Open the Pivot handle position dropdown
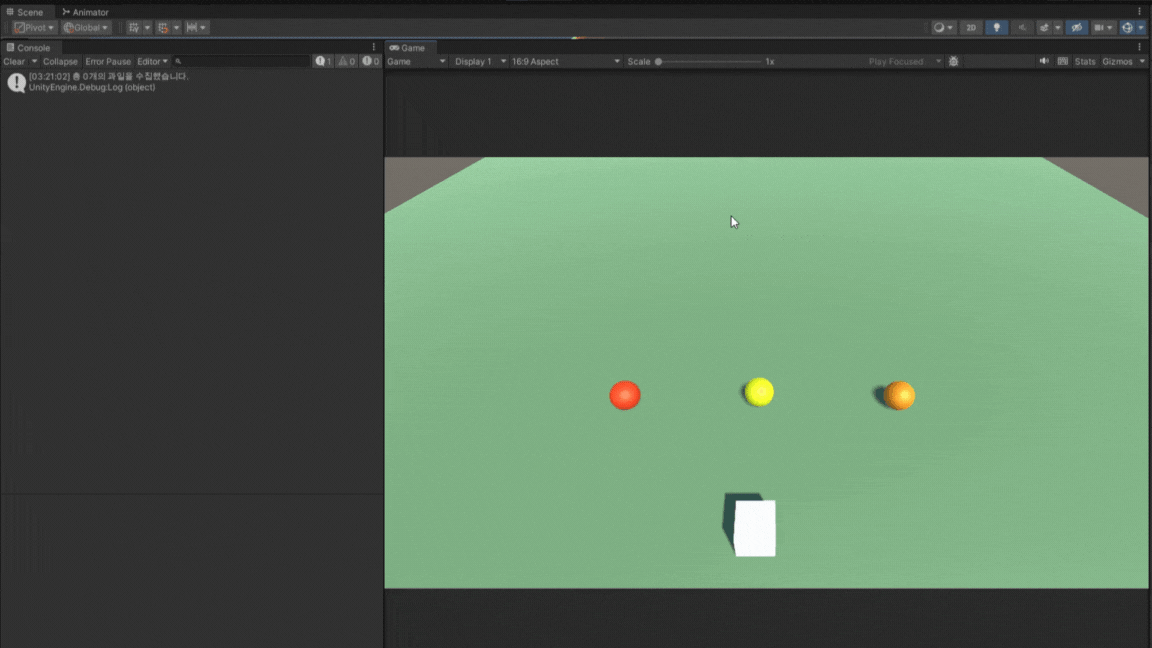The height and width of the screenshot is (648, 1152). click(x=34, y=28)
